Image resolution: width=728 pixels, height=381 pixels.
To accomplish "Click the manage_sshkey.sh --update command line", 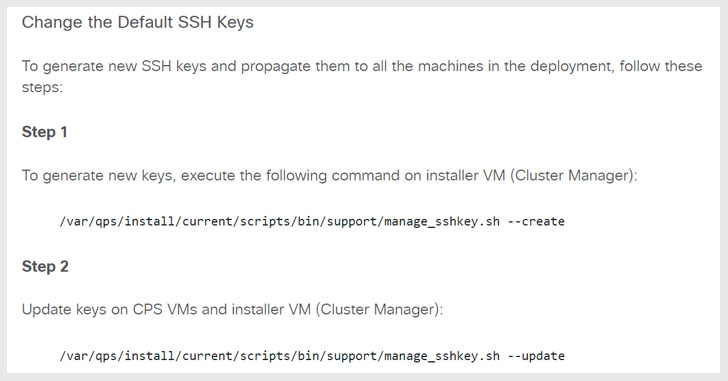I will pyautogui.click(x=312, y=356).
